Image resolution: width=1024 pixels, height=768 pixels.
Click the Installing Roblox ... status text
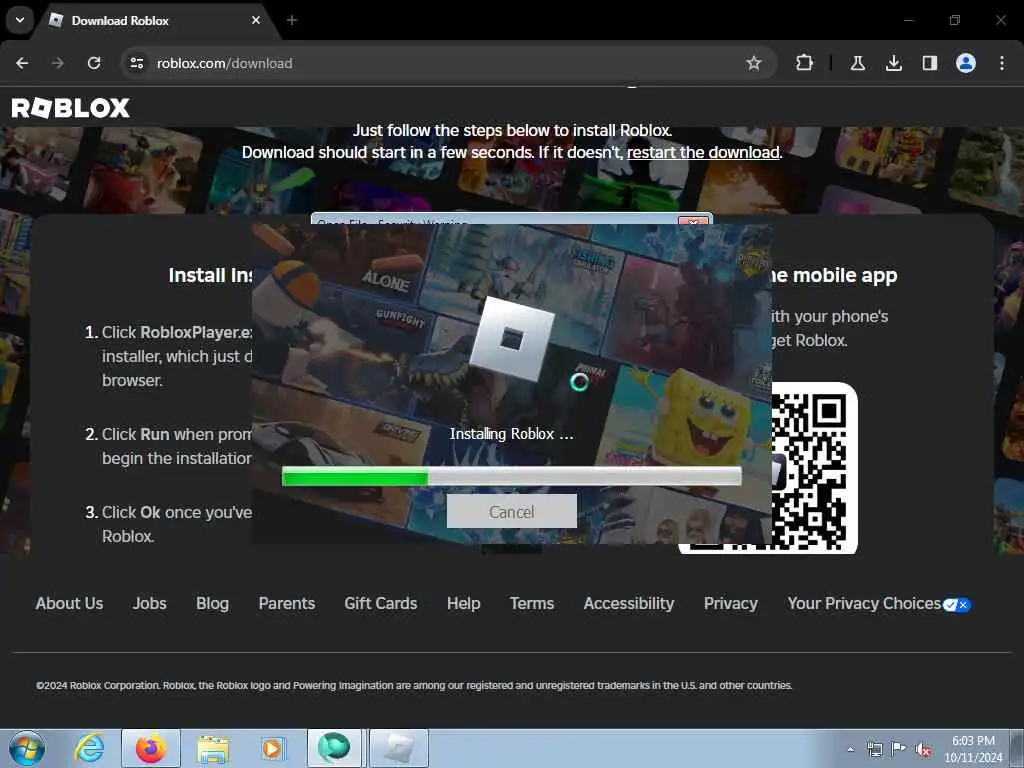511,434
